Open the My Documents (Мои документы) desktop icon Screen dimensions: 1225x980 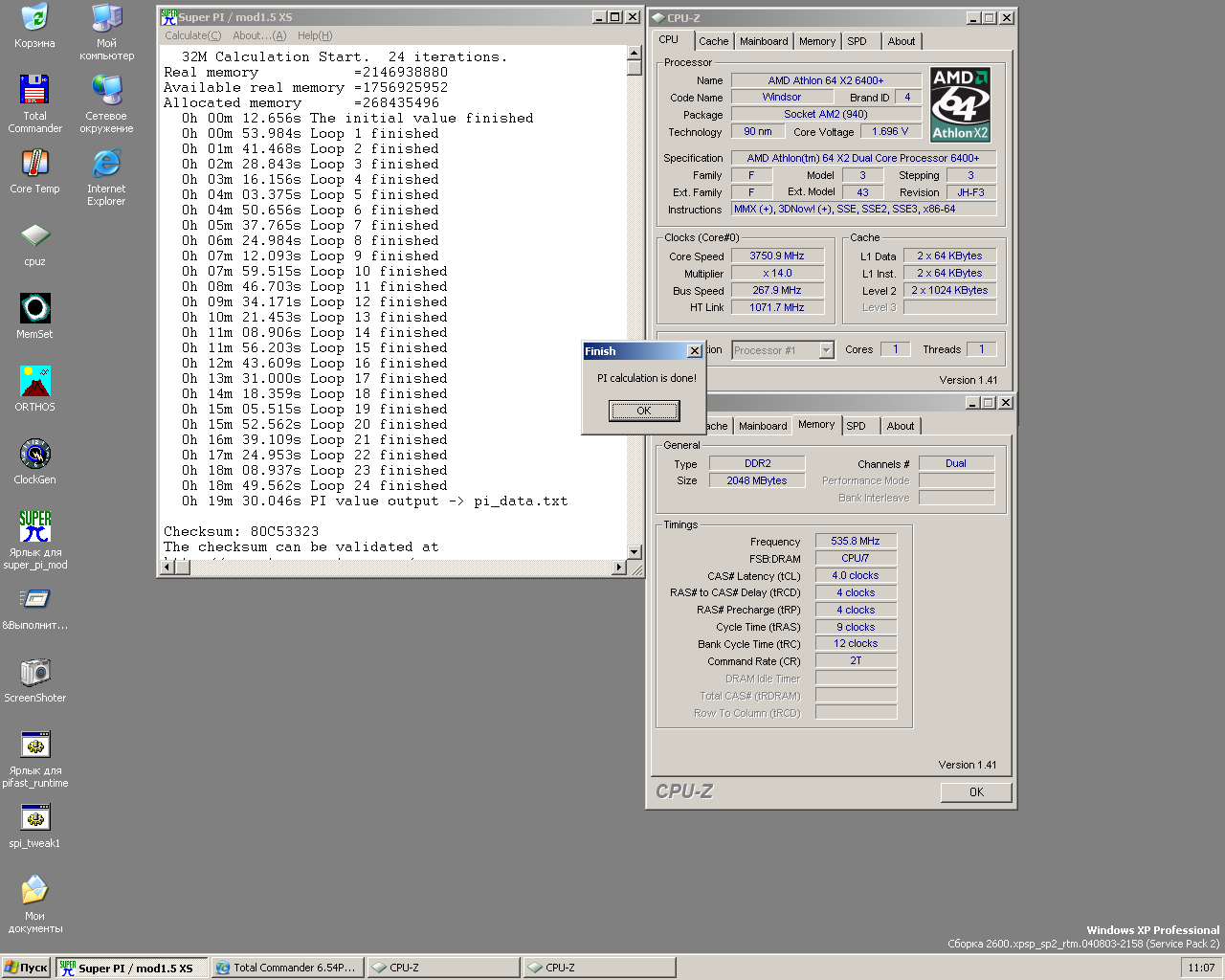[x=34, y=903]
